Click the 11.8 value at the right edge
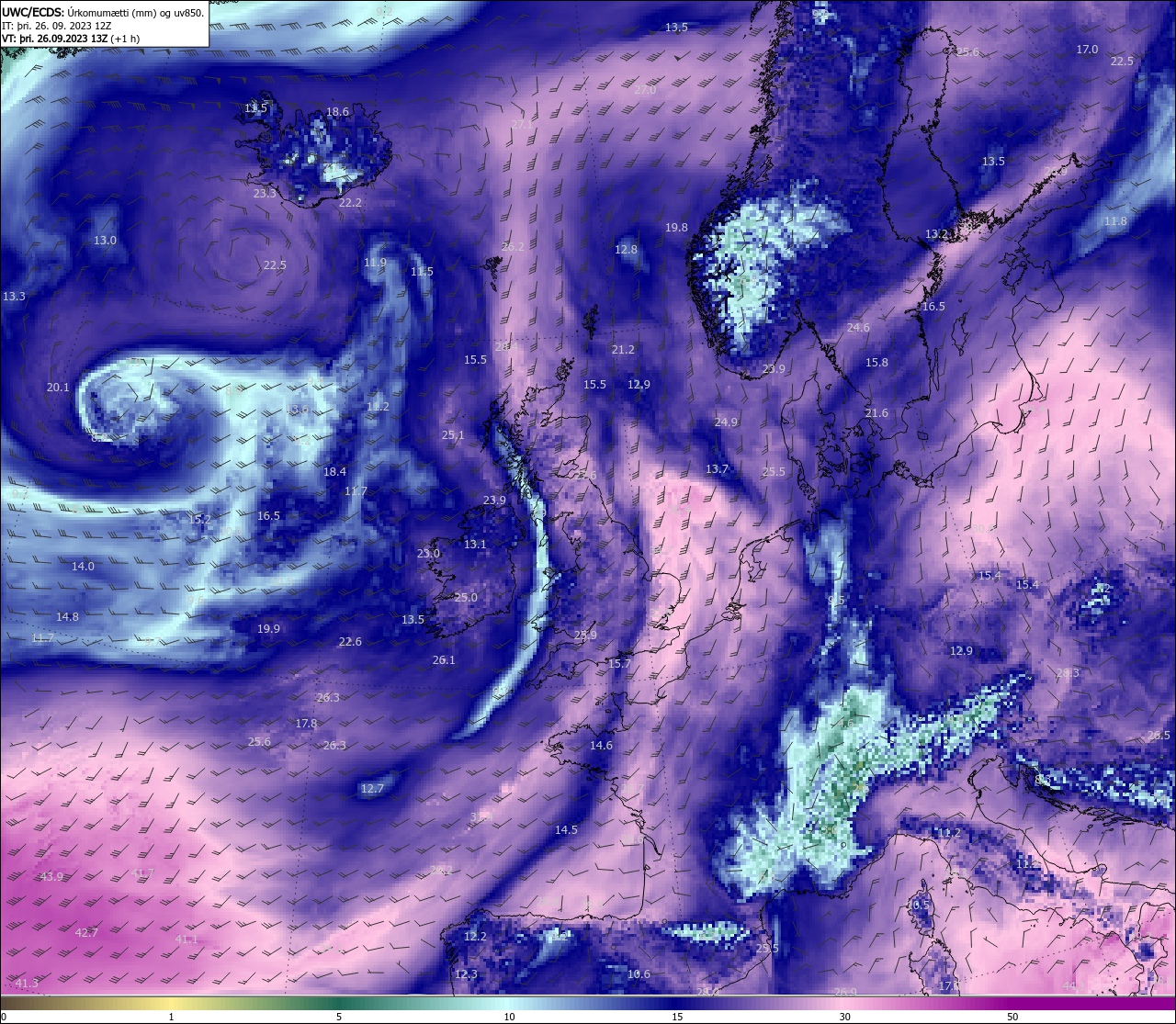This screenshot has height=1024, width=1176. (1115, 221)
